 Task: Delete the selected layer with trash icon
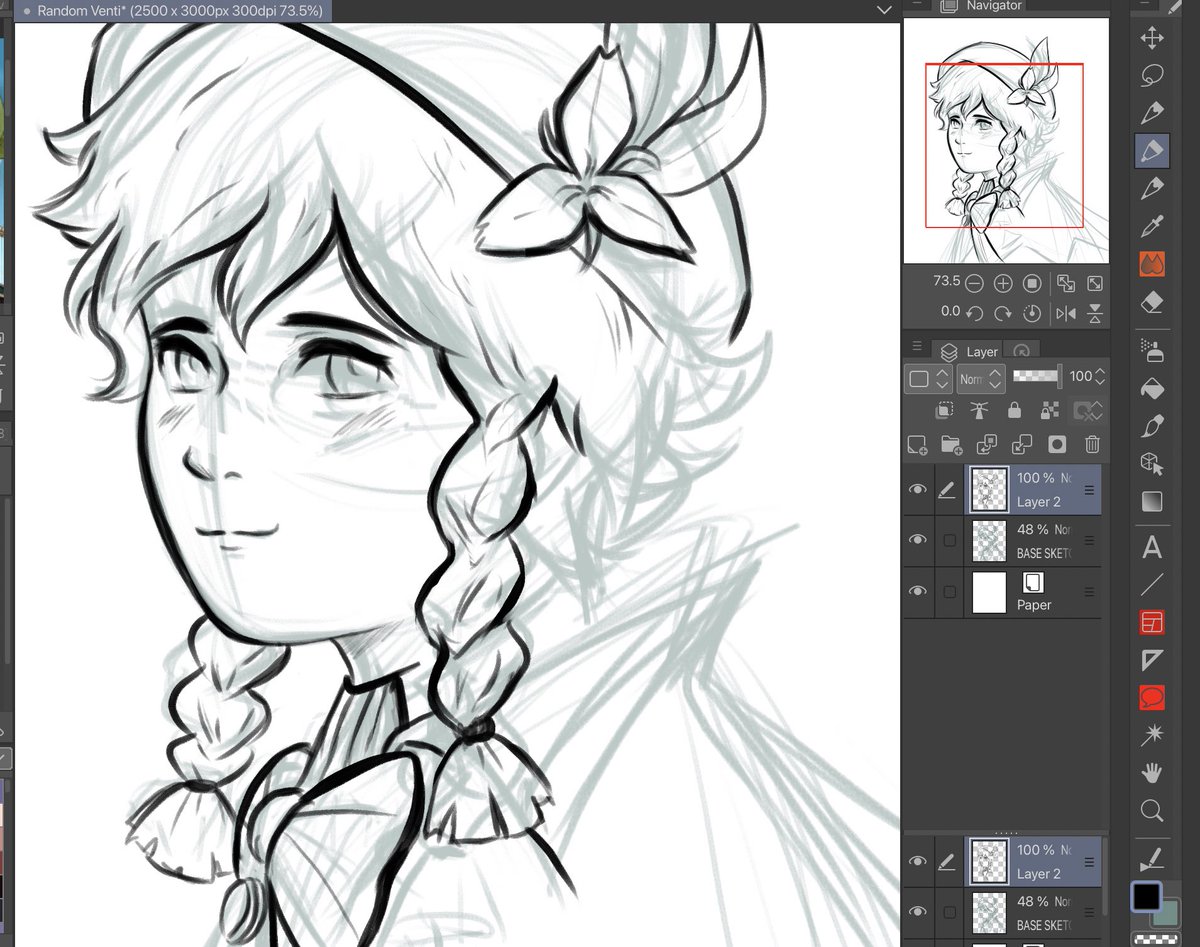point(1093,444)
